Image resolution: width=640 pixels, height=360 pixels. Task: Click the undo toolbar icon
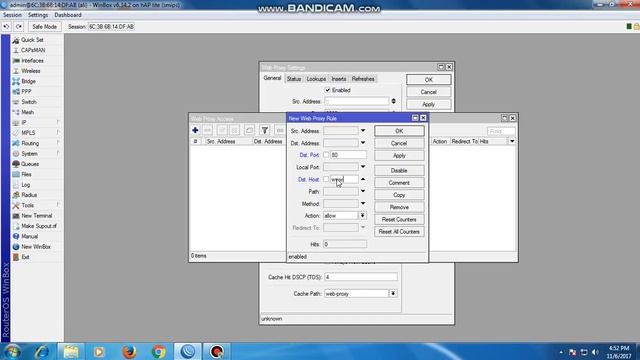(x=6, y=27)
